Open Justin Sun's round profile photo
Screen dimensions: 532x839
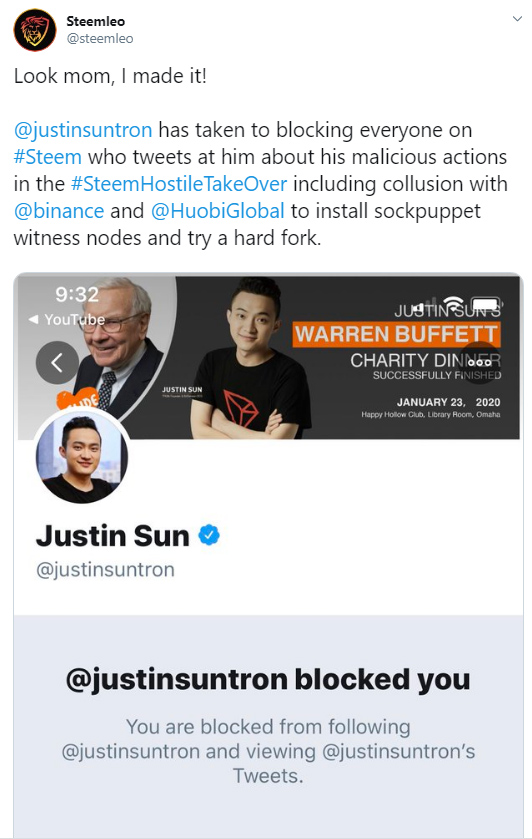[x=82, y=457]
